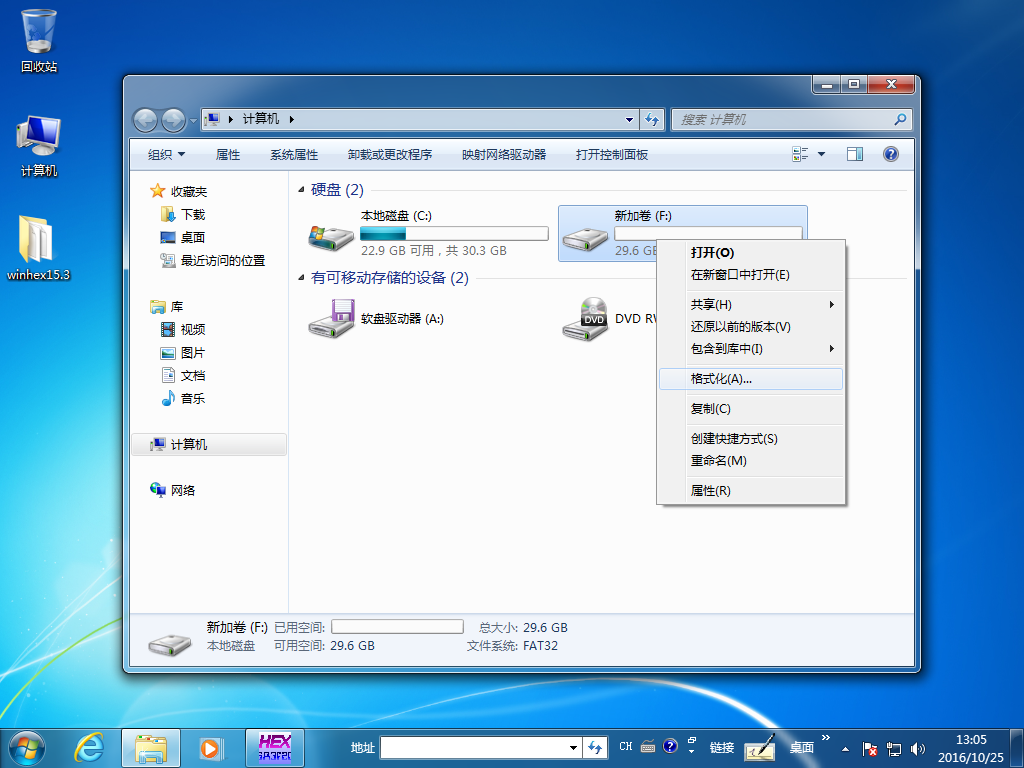The height and width of the screenshot is (768, 1024).
Task: Select 图片 library in sidebar
Action: [x=182, y=353]
